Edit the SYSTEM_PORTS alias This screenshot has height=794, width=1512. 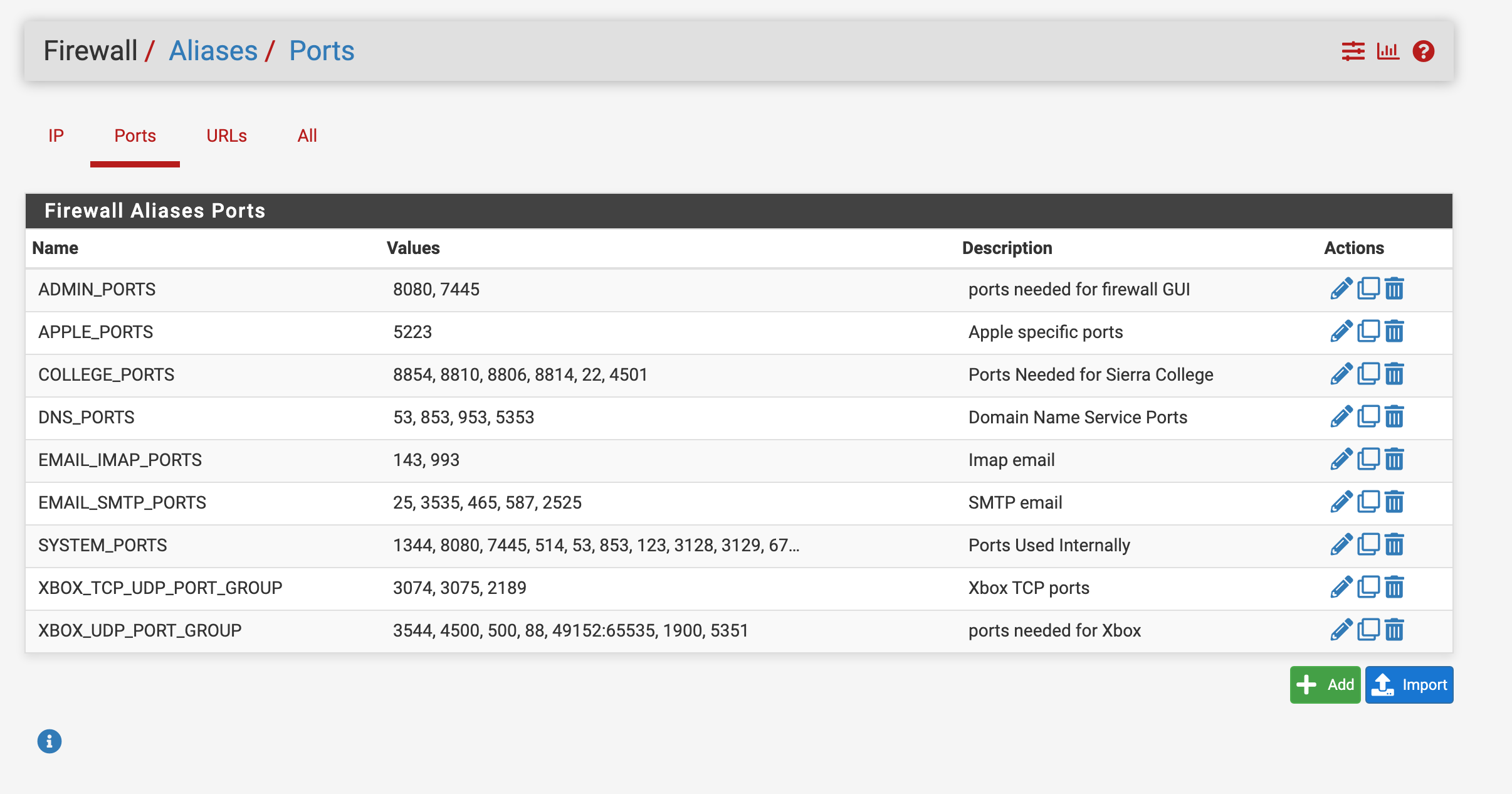coord(1341,545)
